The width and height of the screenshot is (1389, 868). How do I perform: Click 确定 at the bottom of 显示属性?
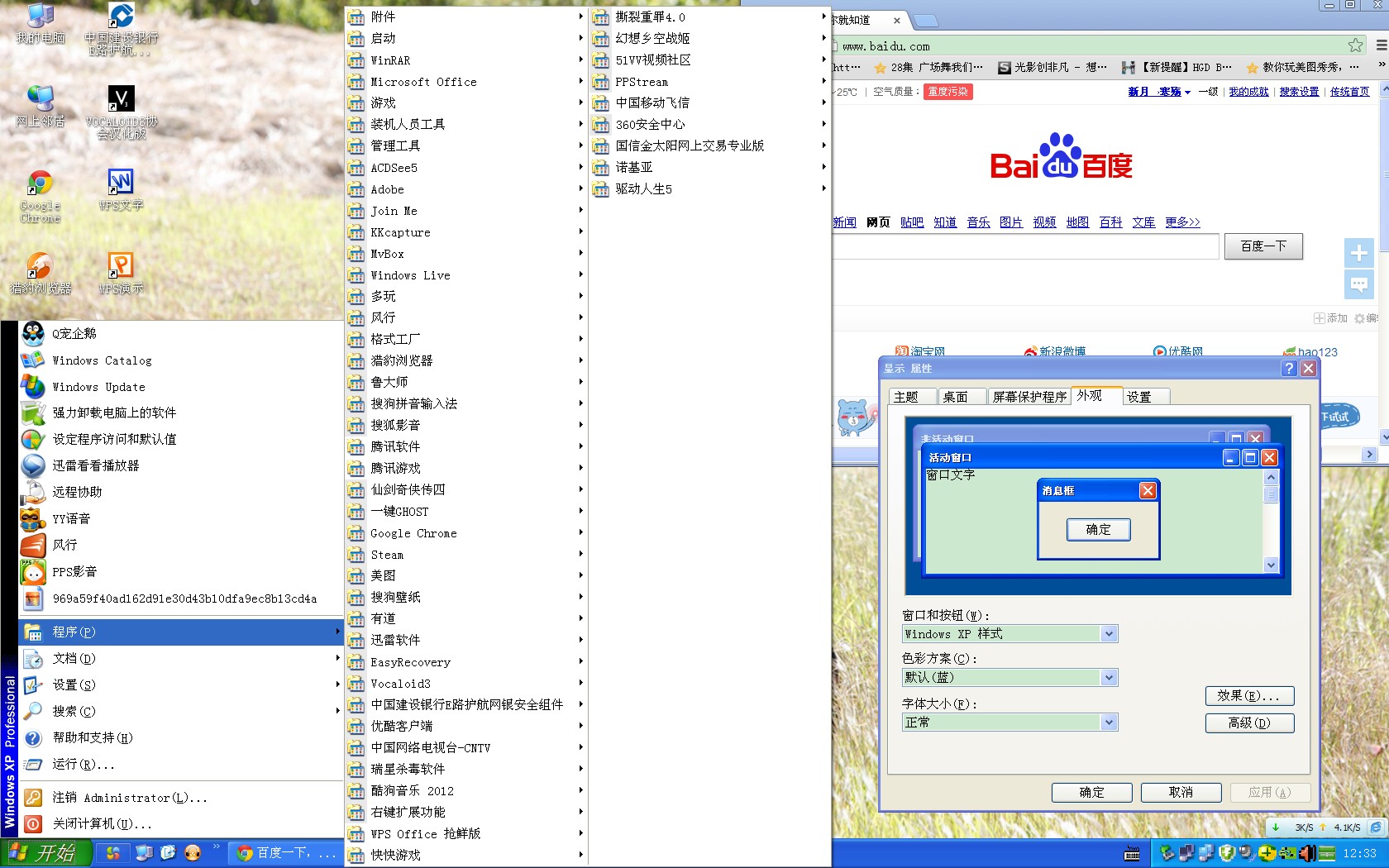coord(1091,792)
